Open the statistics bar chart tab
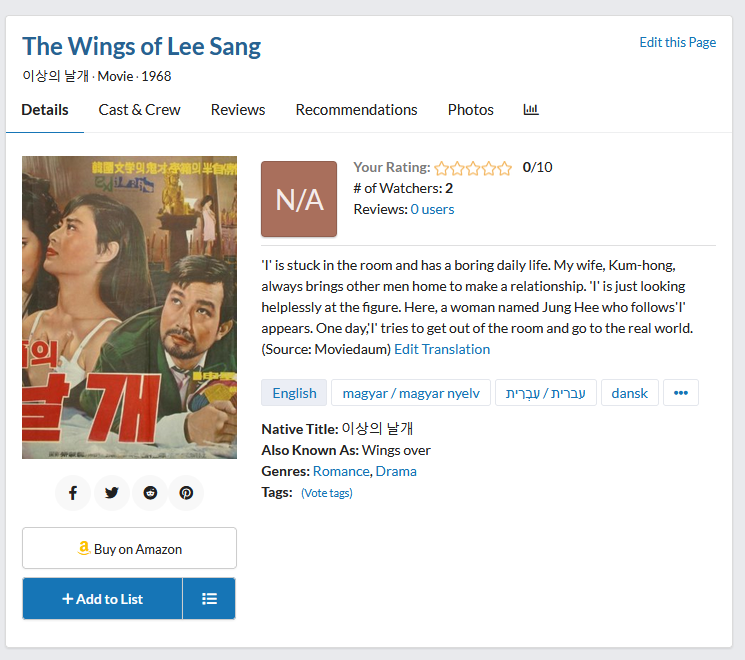Viewport: 745px width, 660px height. 531,110
